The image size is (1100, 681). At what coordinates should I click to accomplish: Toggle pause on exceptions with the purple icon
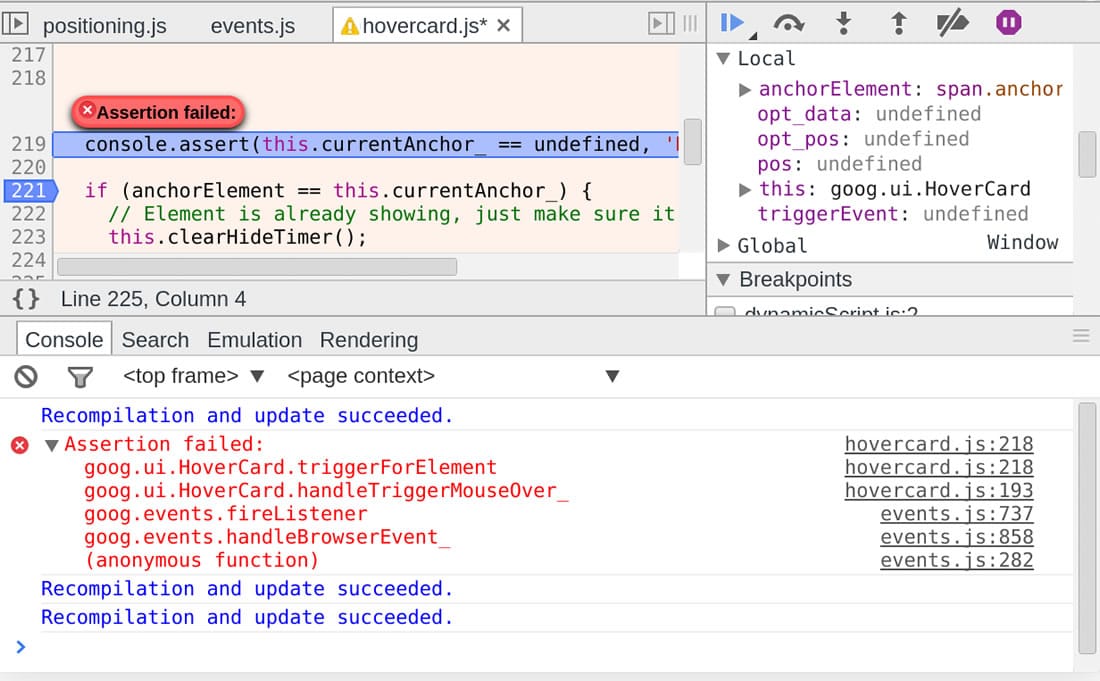(1007, 21)
